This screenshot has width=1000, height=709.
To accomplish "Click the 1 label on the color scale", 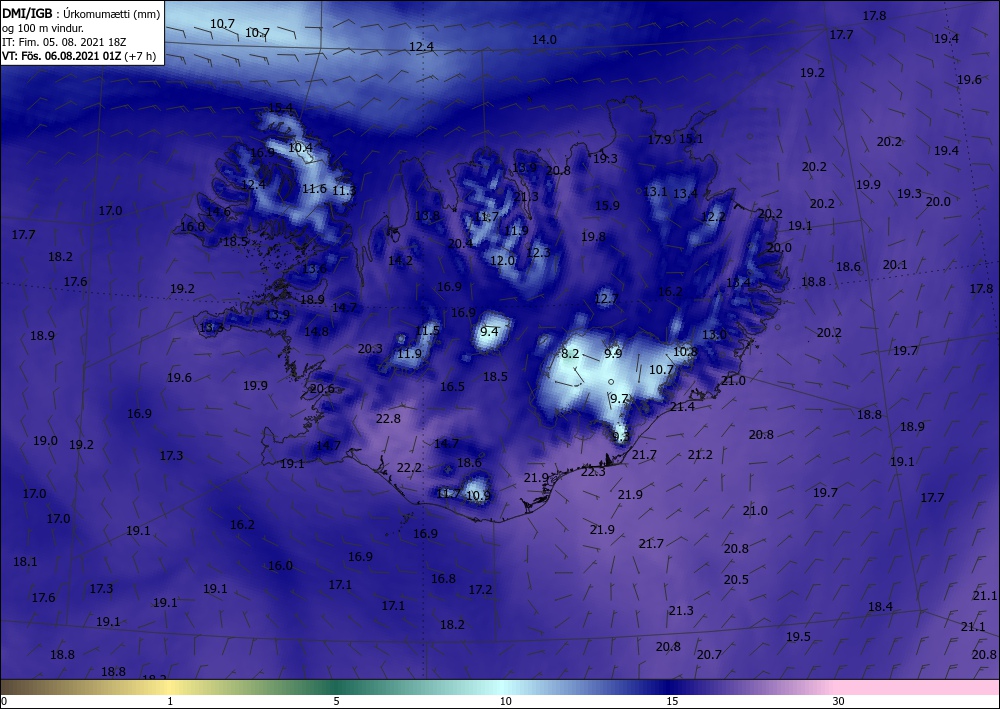I will [170, 701].
